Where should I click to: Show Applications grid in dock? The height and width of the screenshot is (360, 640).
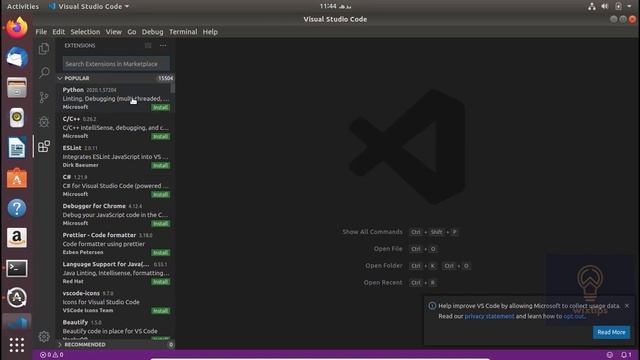17,345
